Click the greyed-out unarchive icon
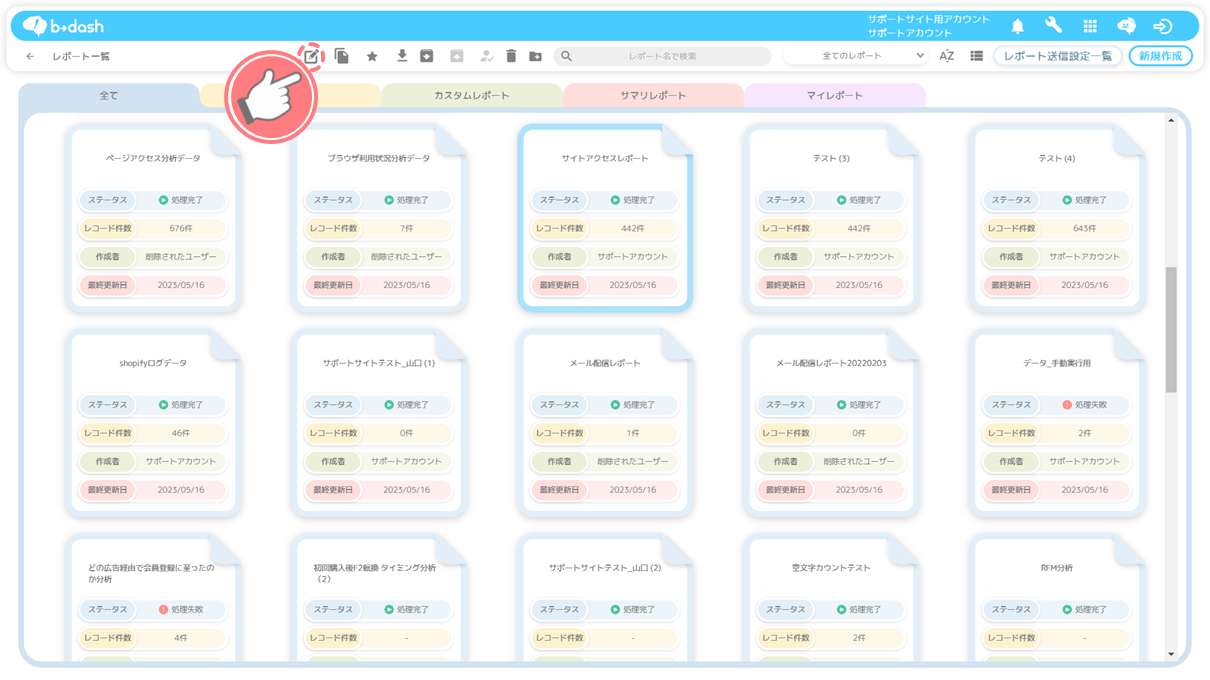The height and width of the screenshot is (680, 1210). pyautogui.click(x=456, y=56)
